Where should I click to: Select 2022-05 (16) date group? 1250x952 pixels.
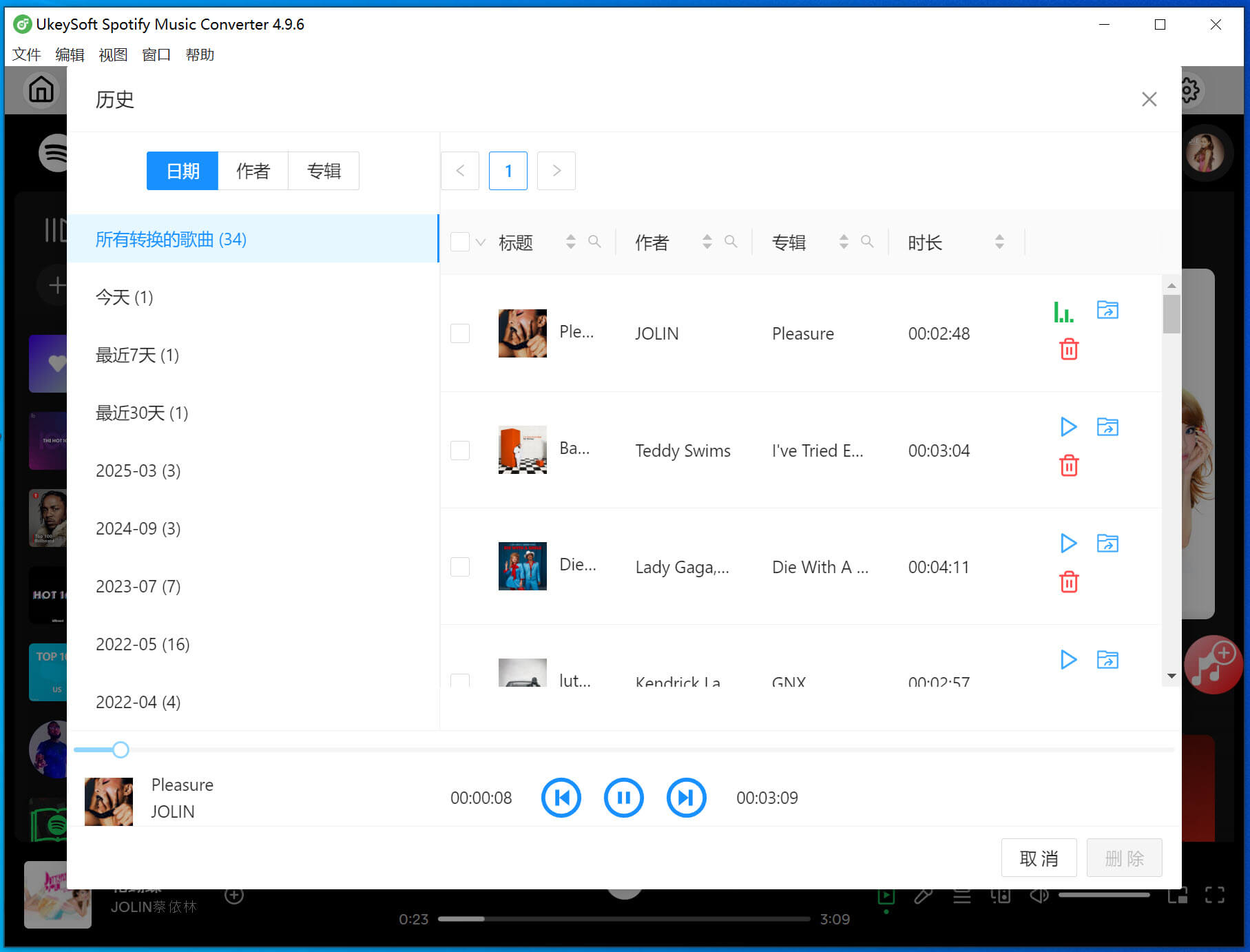[253, 644]
